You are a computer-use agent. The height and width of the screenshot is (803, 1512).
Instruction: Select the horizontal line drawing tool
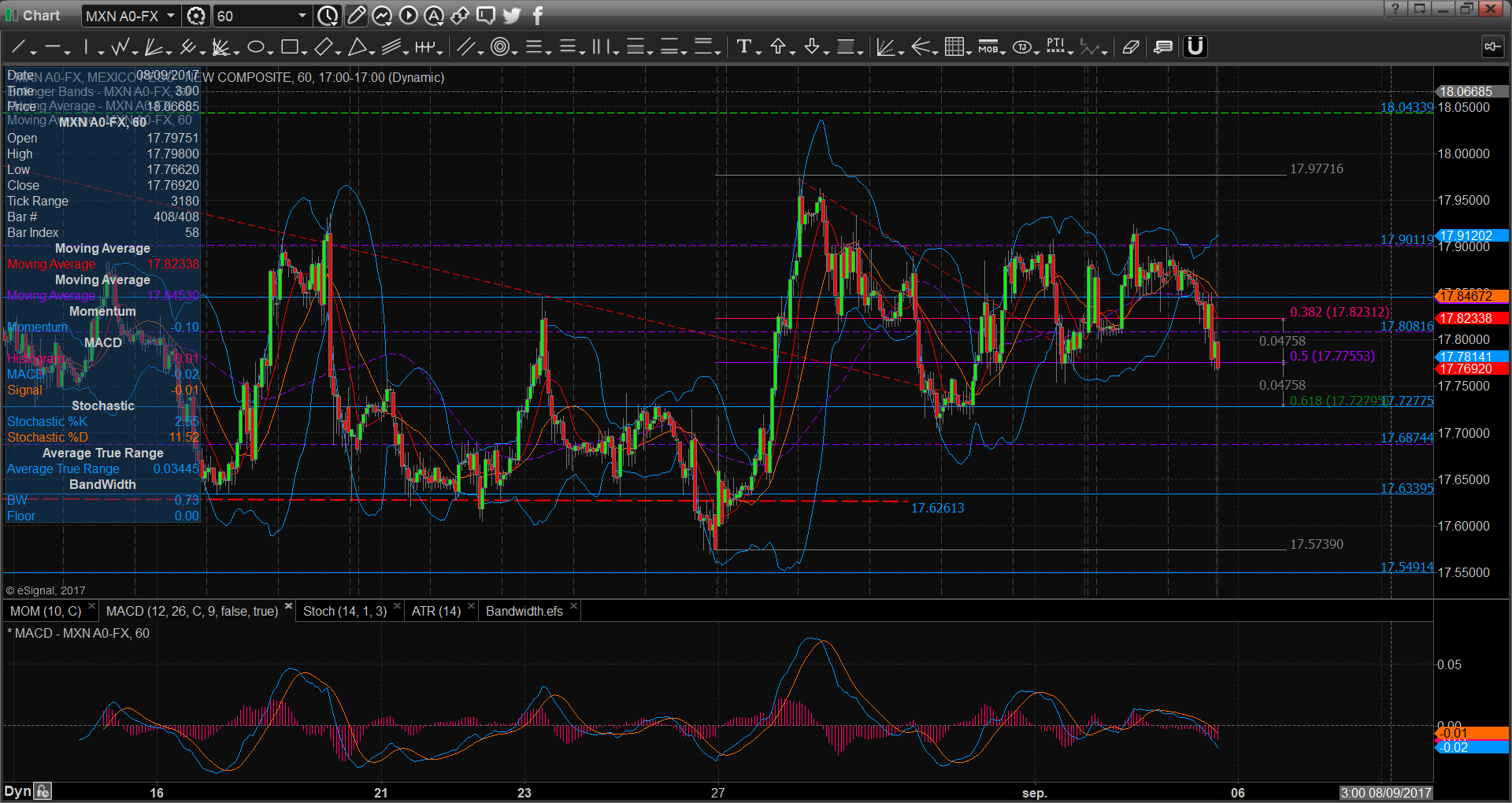[x=53, y=47]
